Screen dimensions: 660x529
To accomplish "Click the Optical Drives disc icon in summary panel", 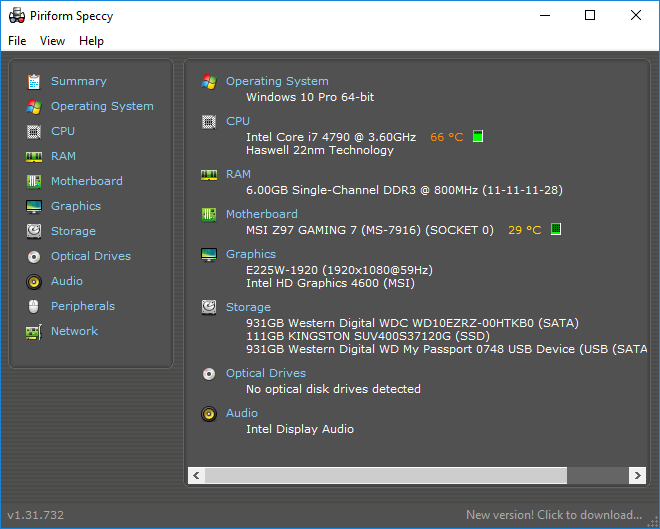I will click(x=209, y=374).
